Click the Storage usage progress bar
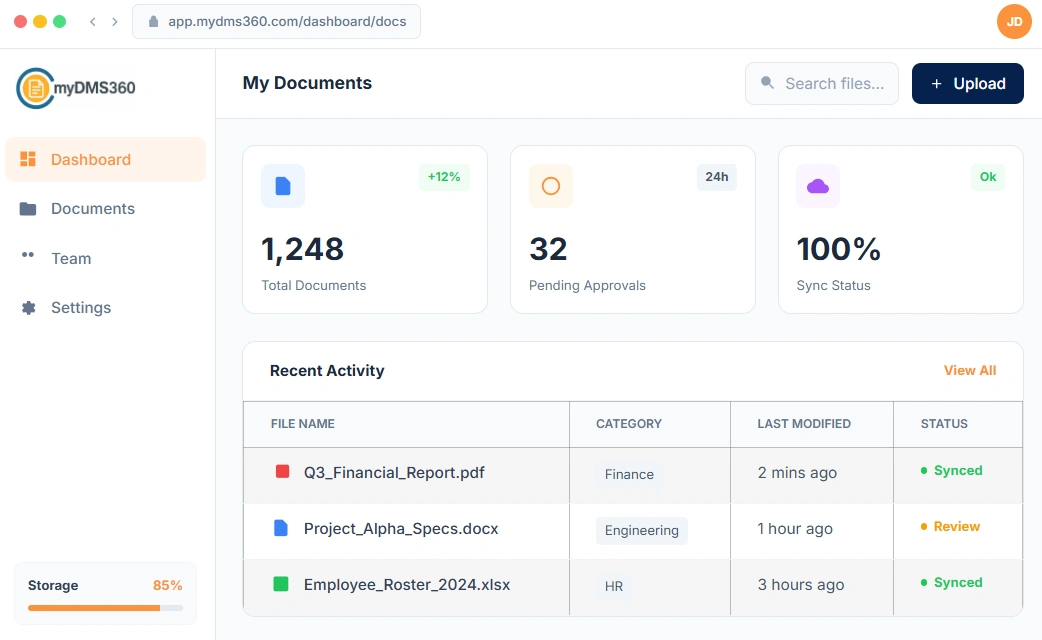Viewport: 1042px width, 640px height. pyautogui.click(x=105, y=607)
